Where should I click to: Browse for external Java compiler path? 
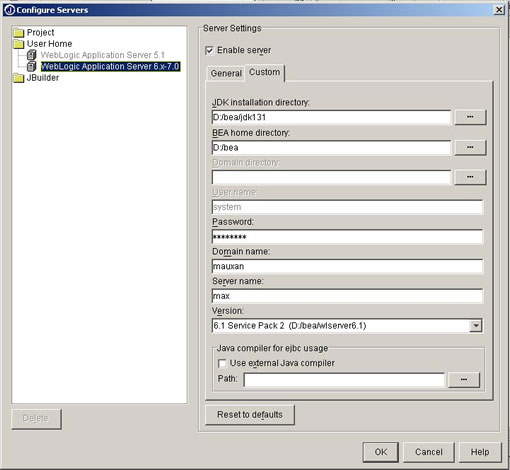click(464, 380)
